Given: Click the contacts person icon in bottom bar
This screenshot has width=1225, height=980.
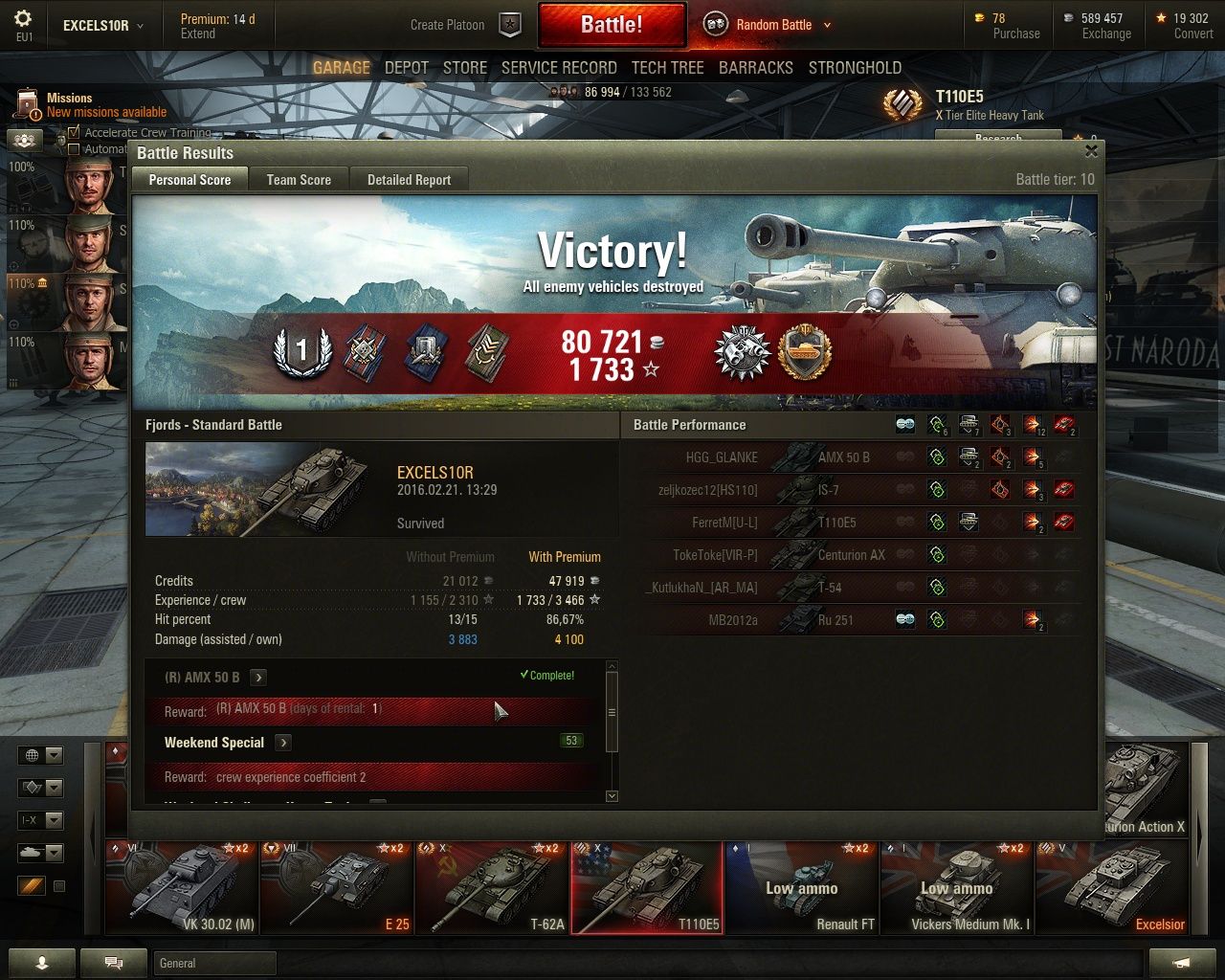Looking at the screenshot, I should coord(42,963).
